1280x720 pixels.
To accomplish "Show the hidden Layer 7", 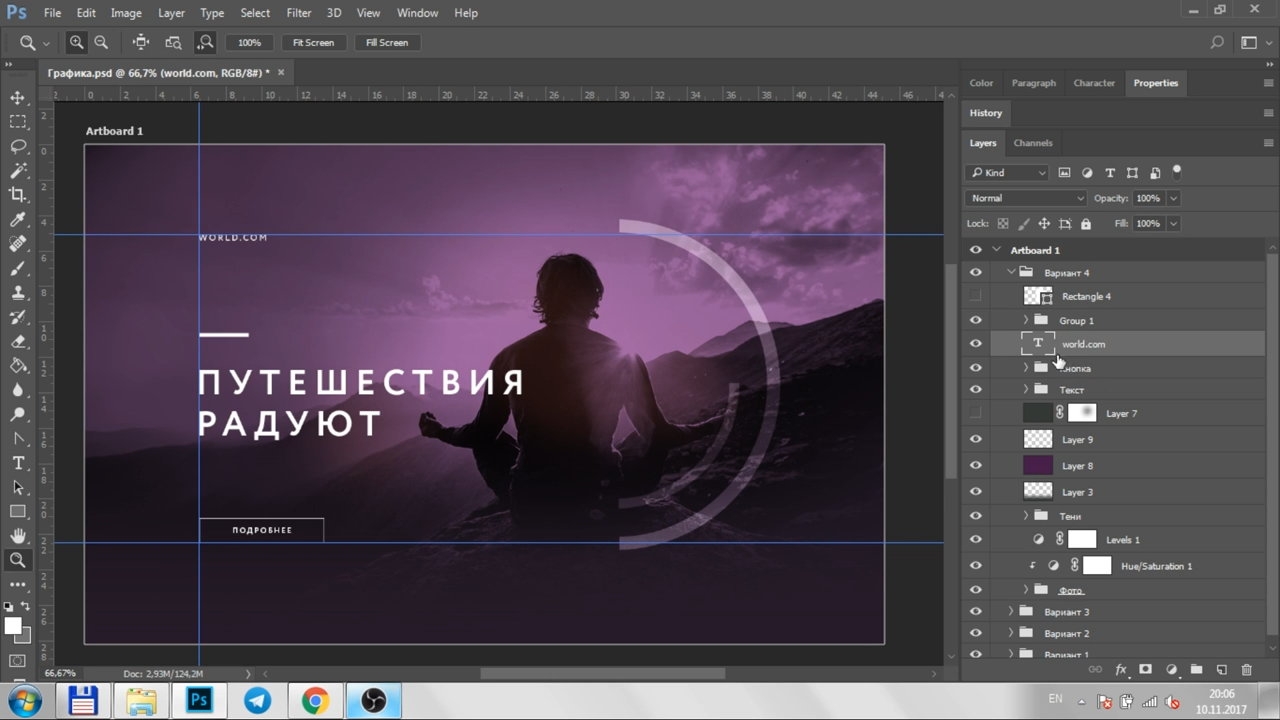I will click(x=976, y=413).
